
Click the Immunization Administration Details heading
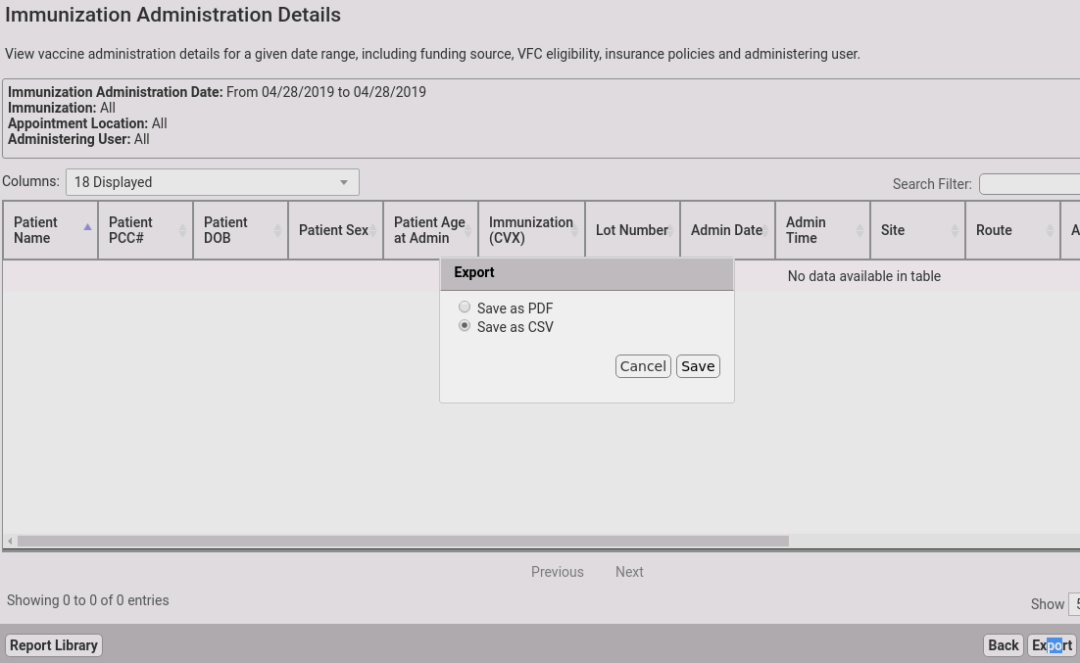pyautogui.click(x=173, y=15)
